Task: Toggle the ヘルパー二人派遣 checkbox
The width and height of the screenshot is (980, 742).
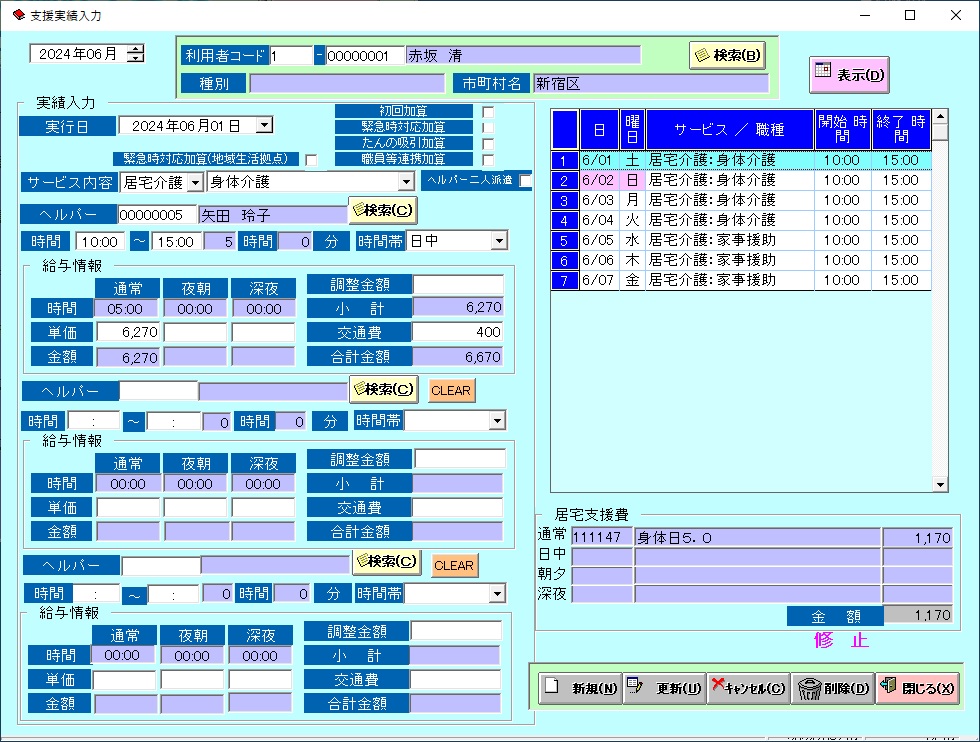Action: pyautogui.click(x=526, y=181)
